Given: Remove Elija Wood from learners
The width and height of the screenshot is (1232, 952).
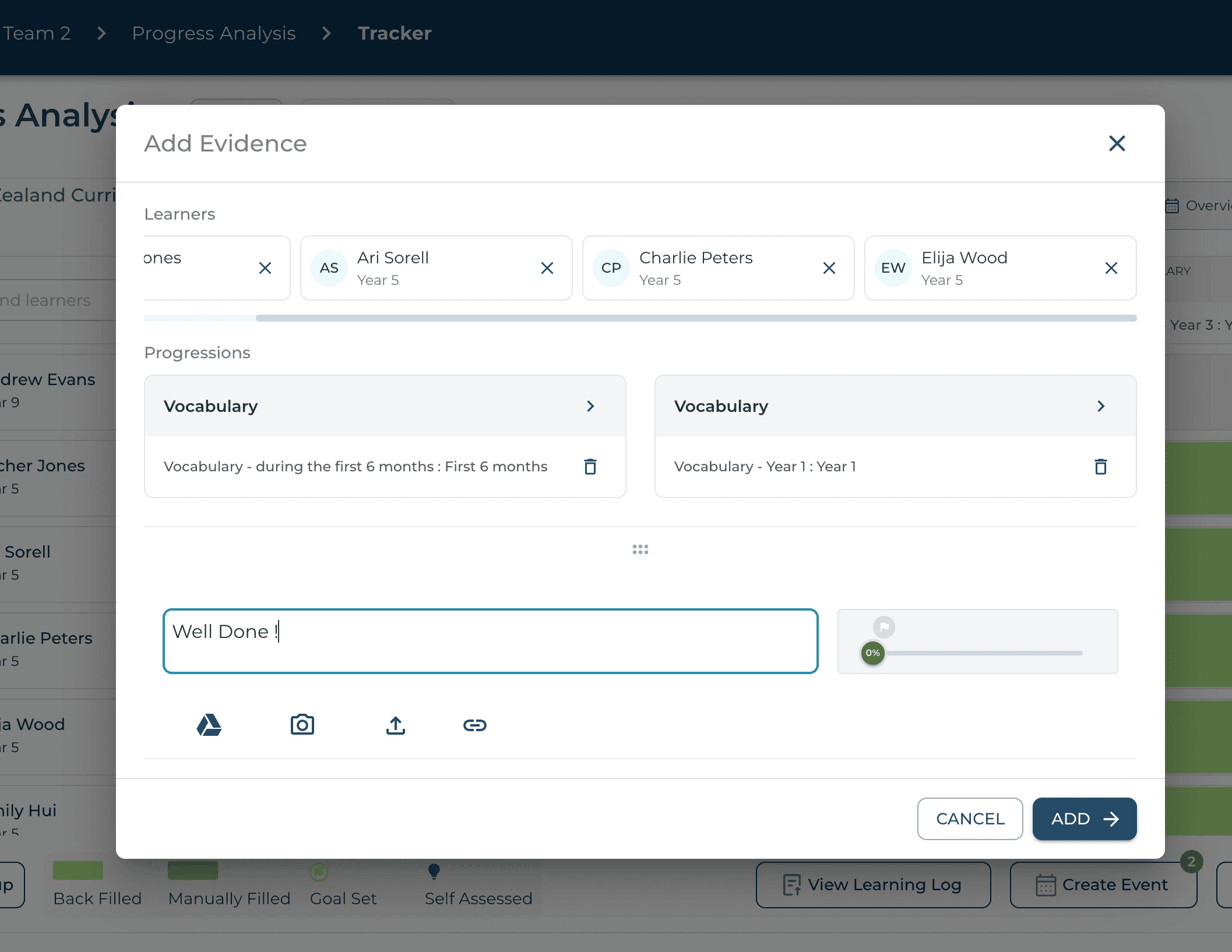Looking at the screenshot, I should pos(1111,268).
